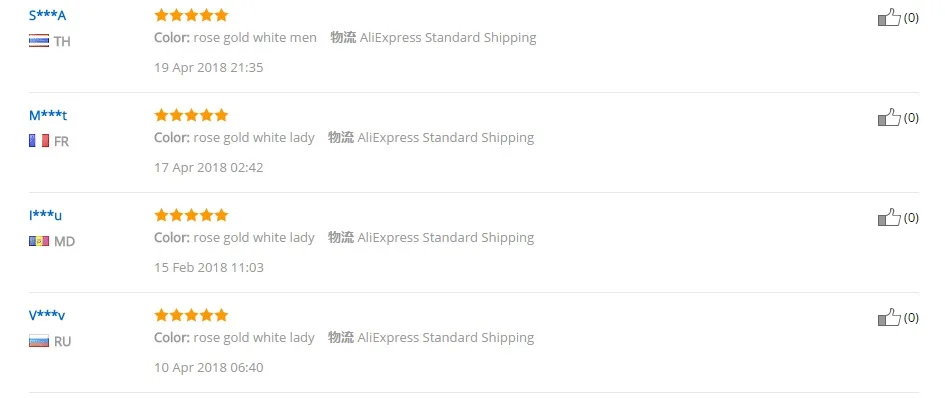Click the France flag icon
The width and height of the screenshot is (945, 398).
click(39, 141)
